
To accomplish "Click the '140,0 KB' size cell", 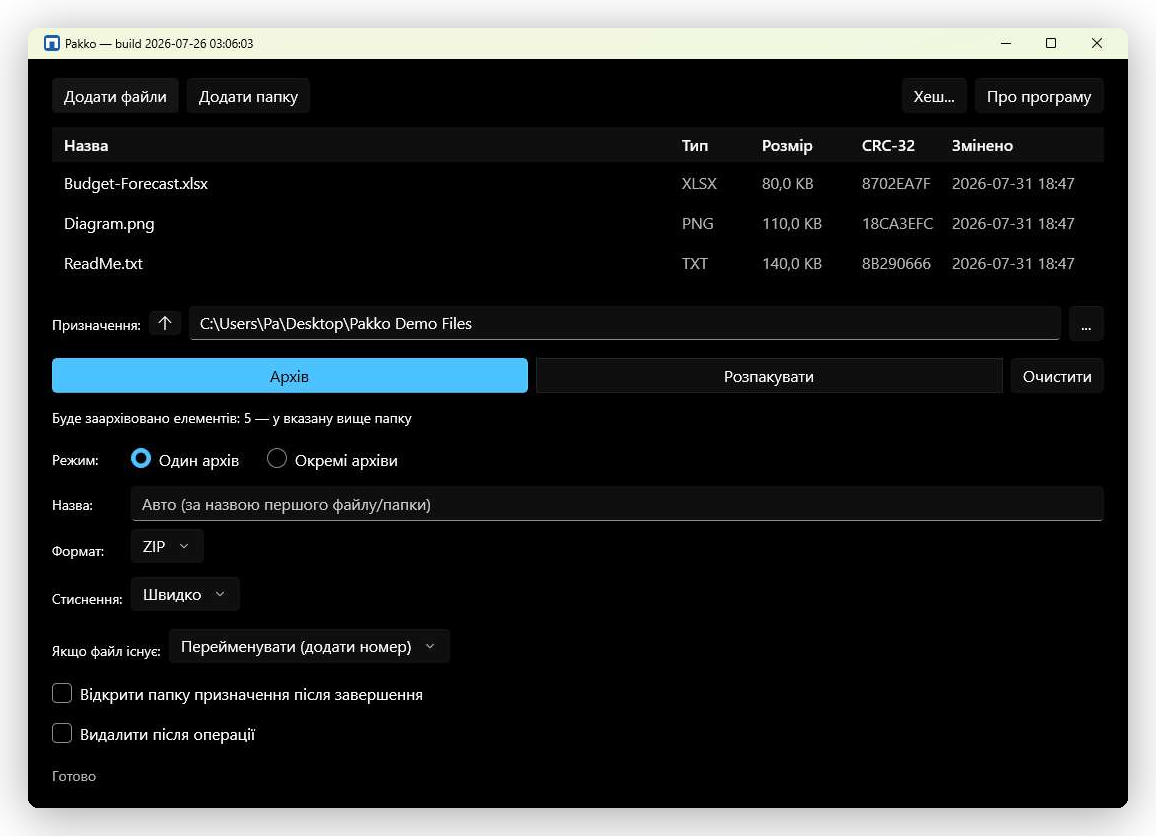I will pyautogui.click(x=792, y=263).
